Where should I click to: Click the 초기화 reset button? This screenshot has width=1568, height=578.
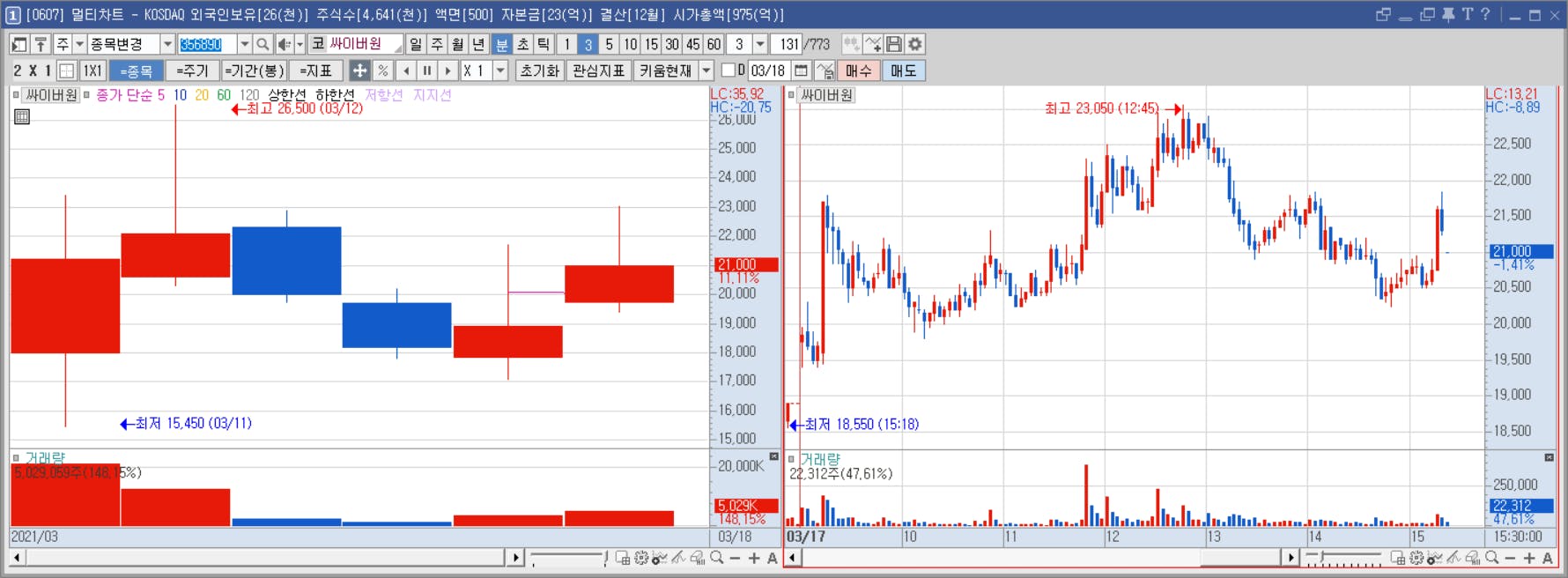tap(540, 70)
